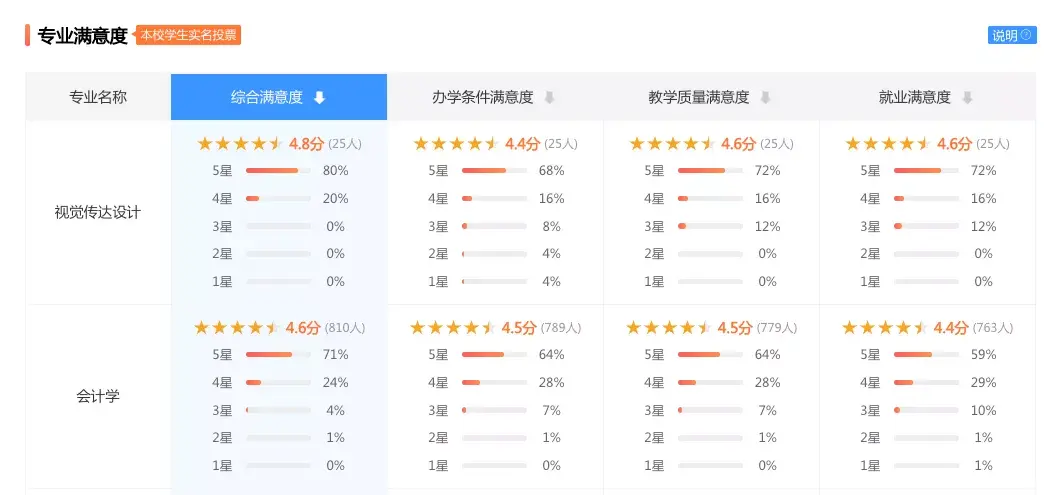
Task: Click 5星 71% bar for 会计学 综合满意度
Action: pos(277,355)
